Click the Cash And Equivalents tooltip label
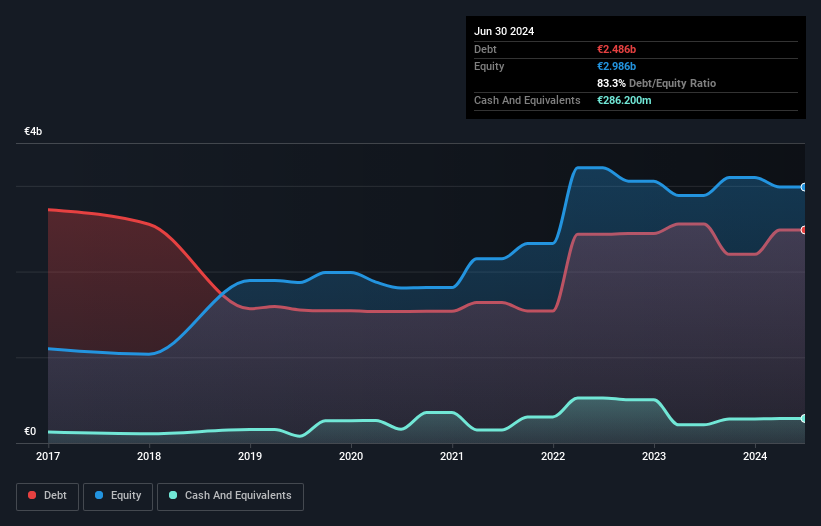The image size is (821, 526). click(527, 100)
